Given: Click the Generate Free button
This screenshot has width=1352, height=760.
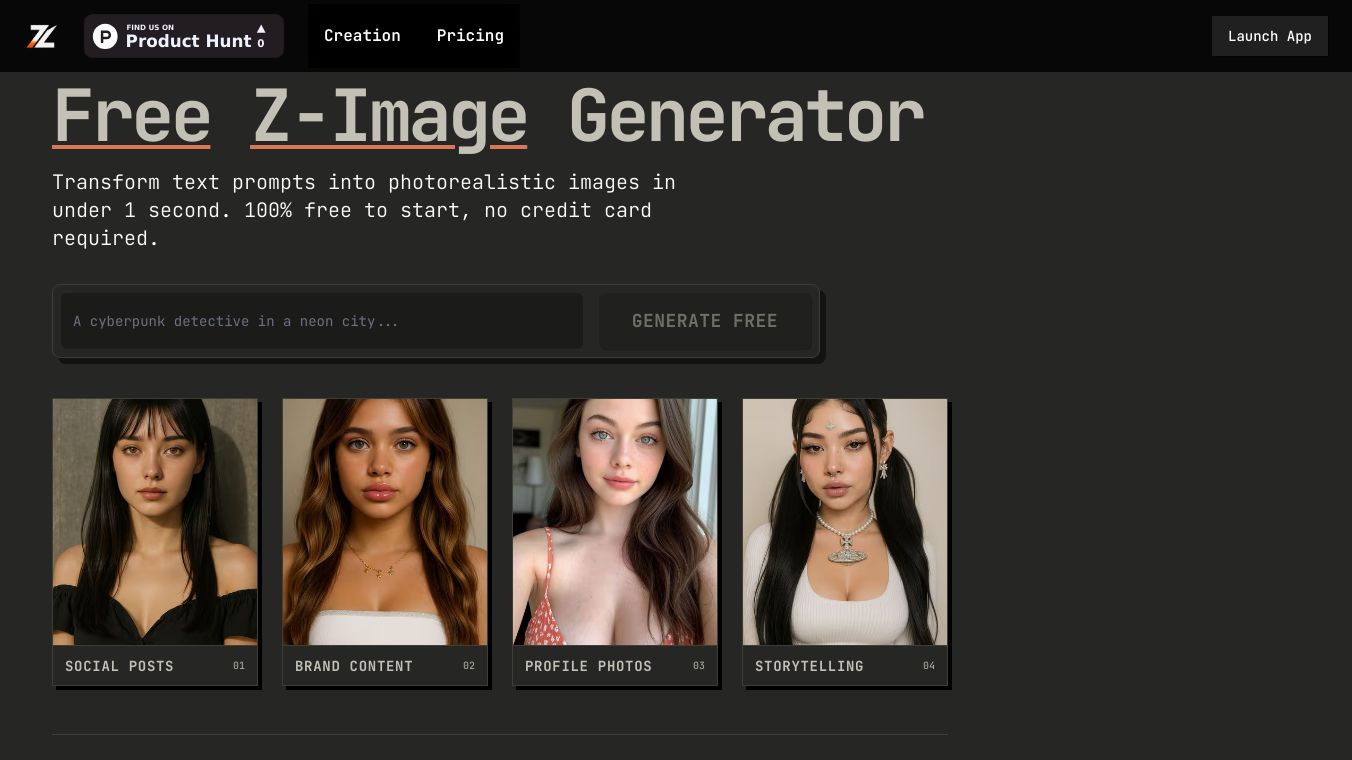Looking at the screenshot, I should (x=705, y=321).
